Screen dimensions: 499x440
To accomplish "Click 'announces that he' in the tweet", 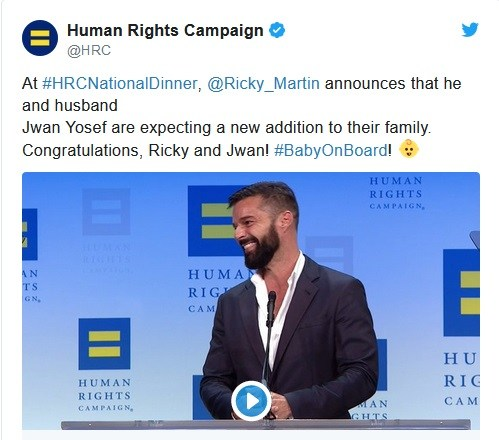I will click(393, 83).
